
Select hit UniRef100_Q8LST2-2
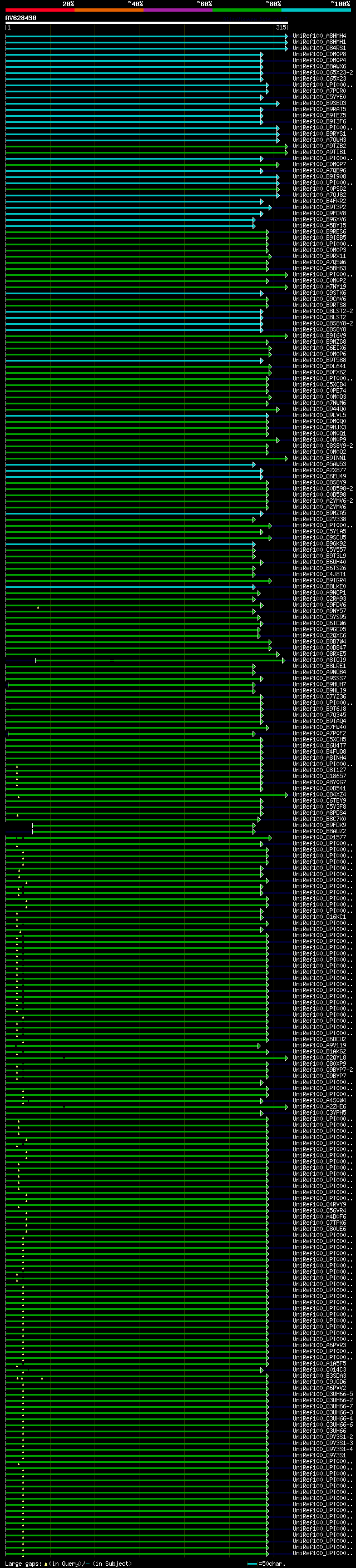click(323, 311)
